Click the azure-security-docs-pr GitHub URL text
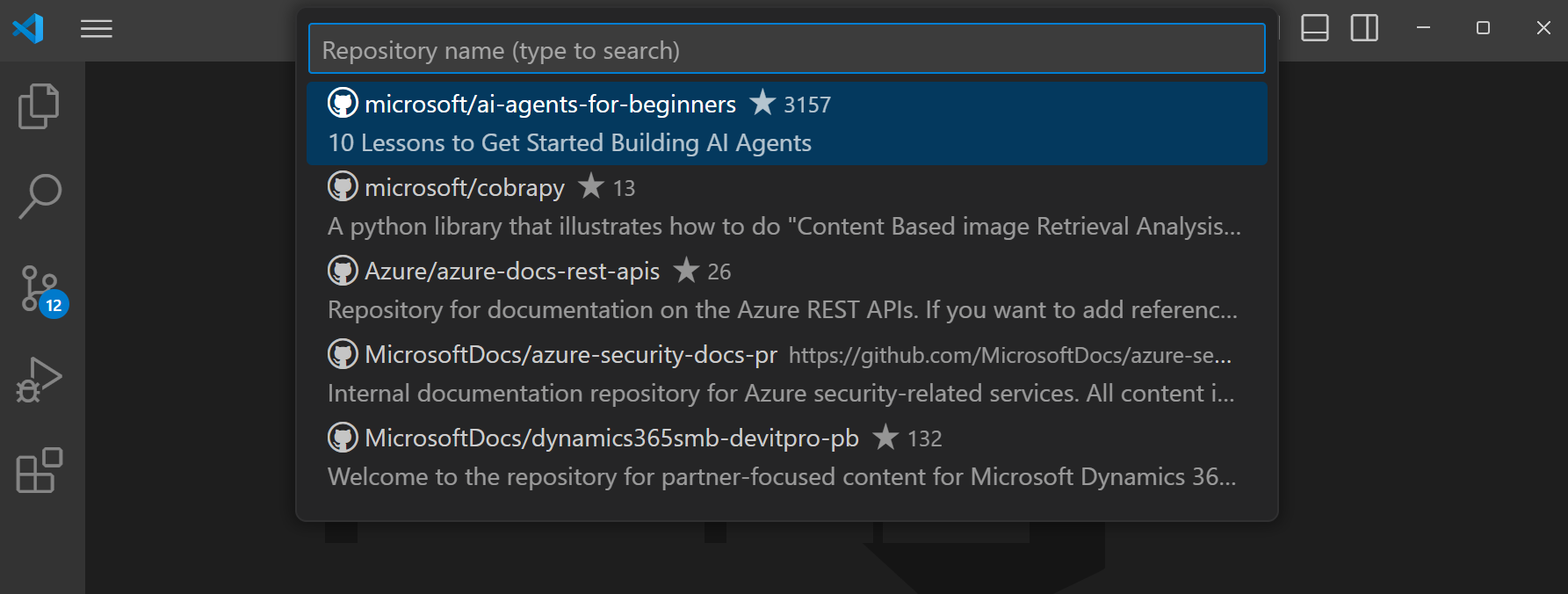The width and height of the screenshot is (1568, 594). [1009, 356]
